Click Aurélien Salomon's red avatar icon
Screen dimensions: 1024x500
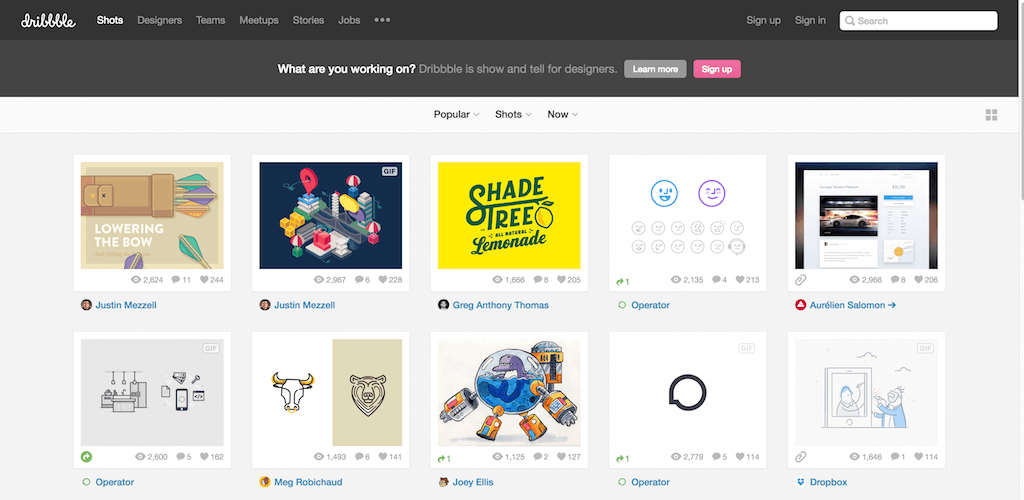point(801,305)
